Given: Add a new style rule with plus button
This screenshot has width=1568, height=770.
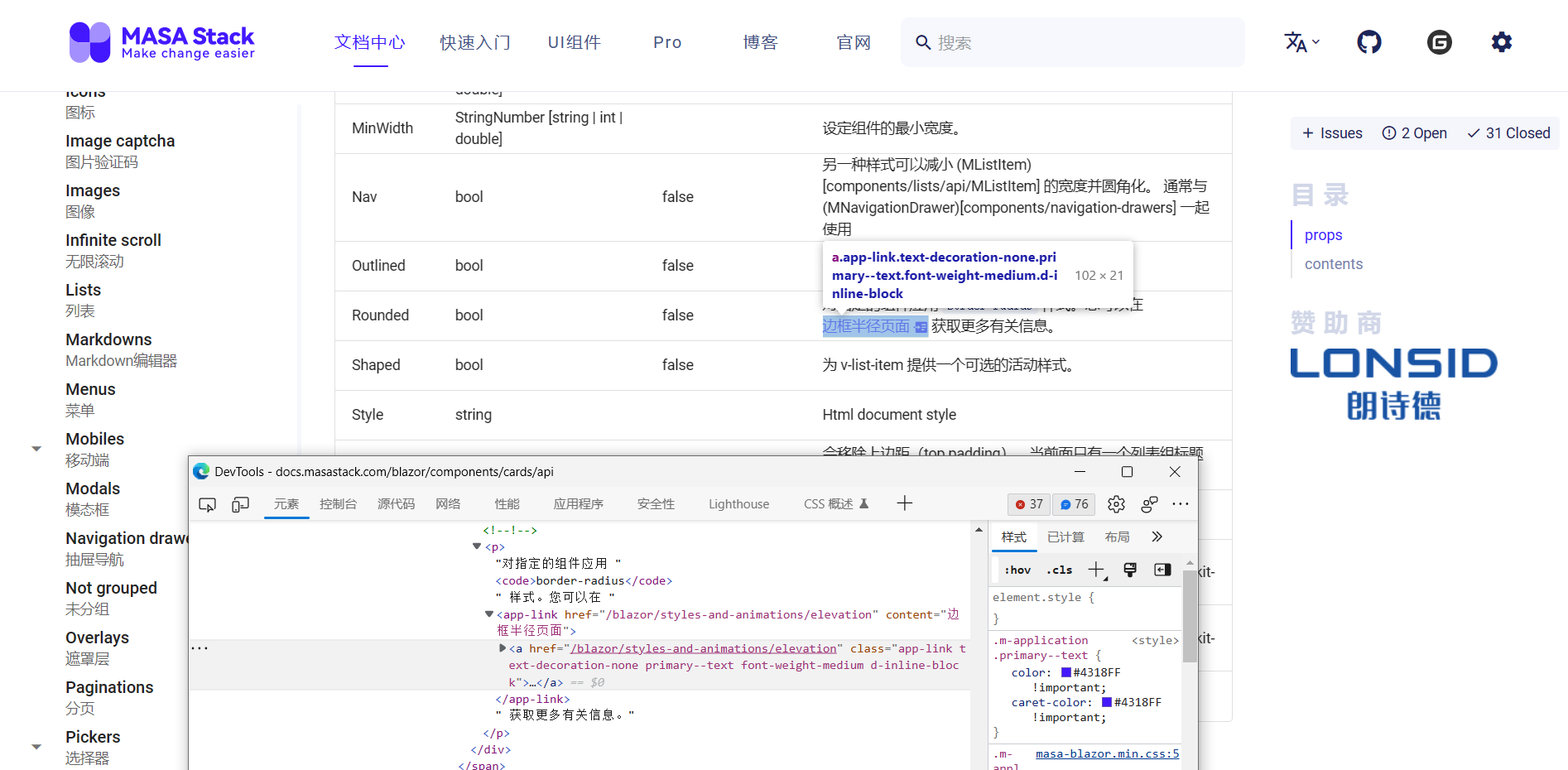Looking at the screenshot, I should pyautogui.click(x=1097, y=570).
